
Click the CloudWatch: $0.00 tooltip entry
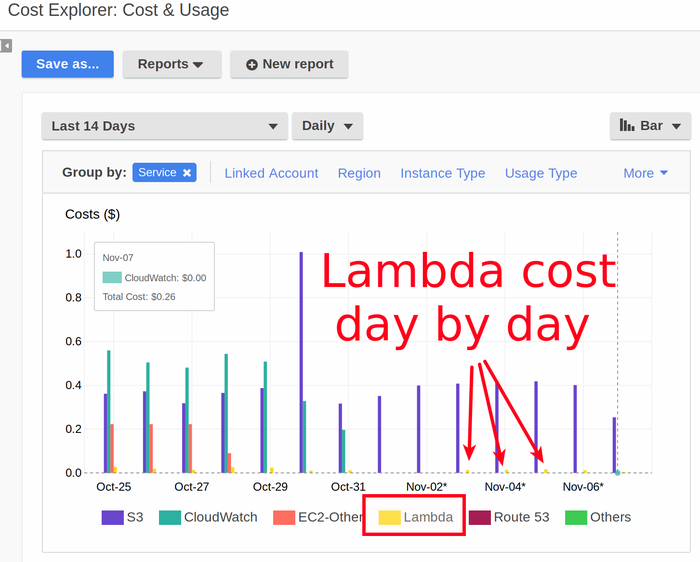pyautogui.click(x=154, y=278)
